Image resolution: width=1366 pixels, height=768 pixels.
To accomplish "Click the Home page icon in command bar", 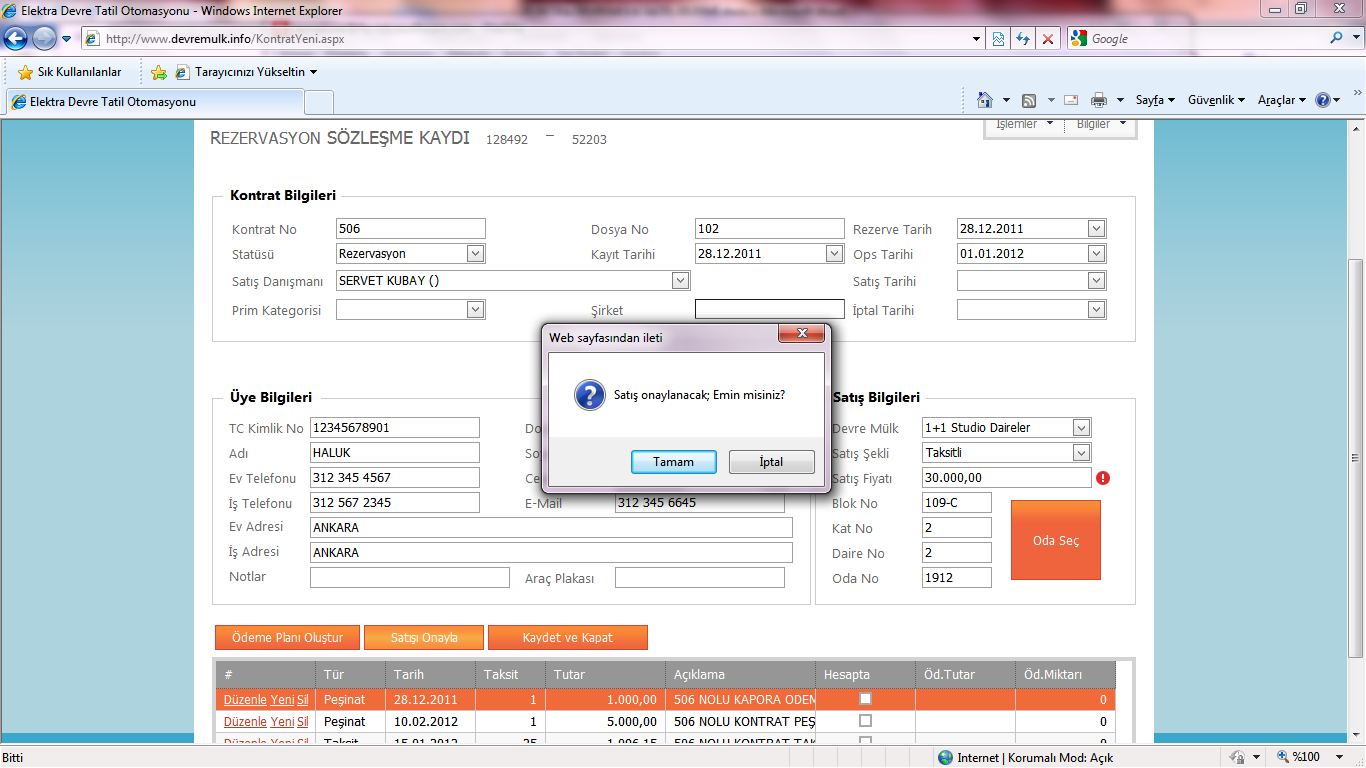I will coord(985,100).
